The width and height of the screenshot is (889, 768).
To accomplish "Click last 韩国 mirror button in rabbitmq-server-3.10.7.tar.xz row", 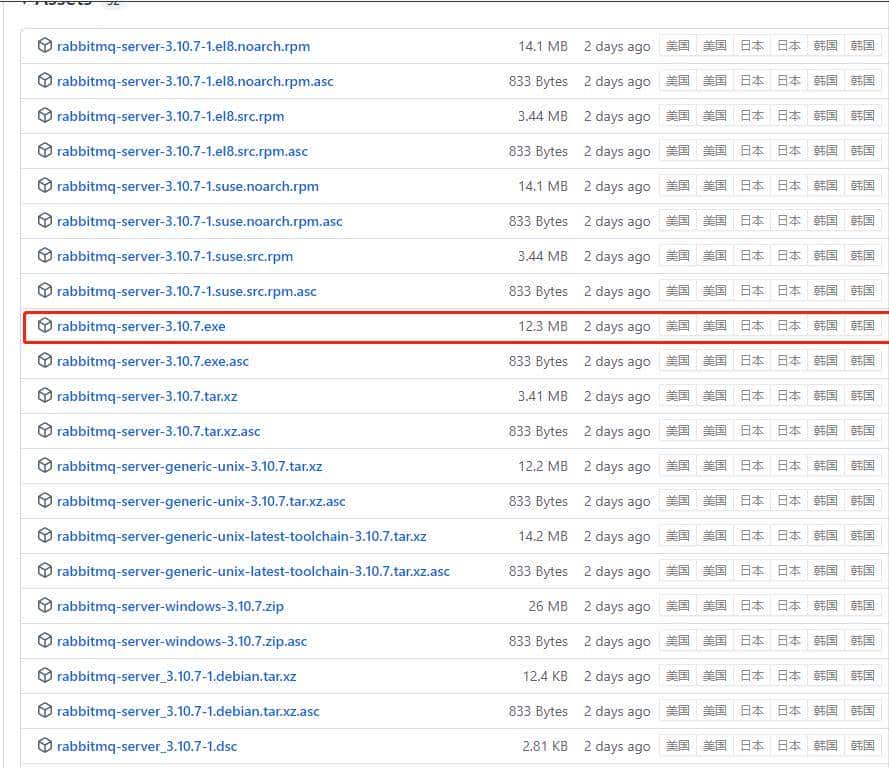I will click(863, 396).
